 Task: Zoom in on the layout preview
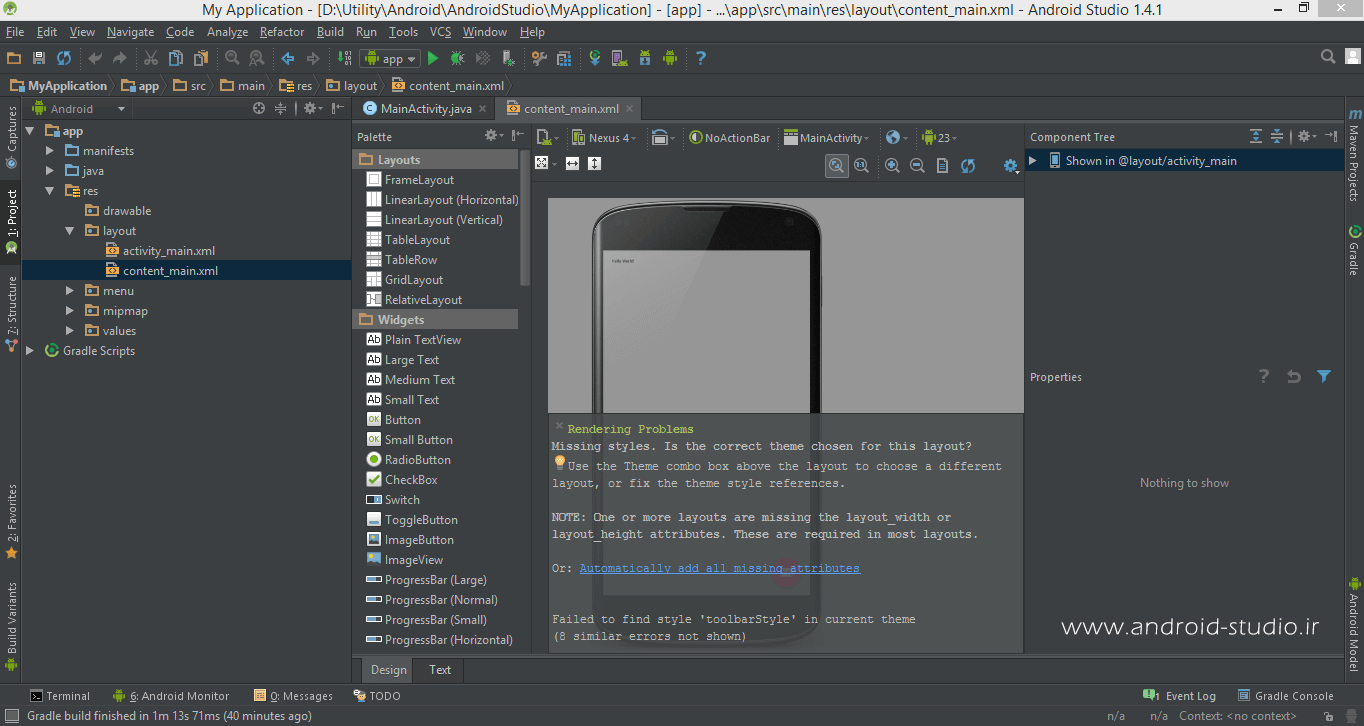tap(892, 166)
